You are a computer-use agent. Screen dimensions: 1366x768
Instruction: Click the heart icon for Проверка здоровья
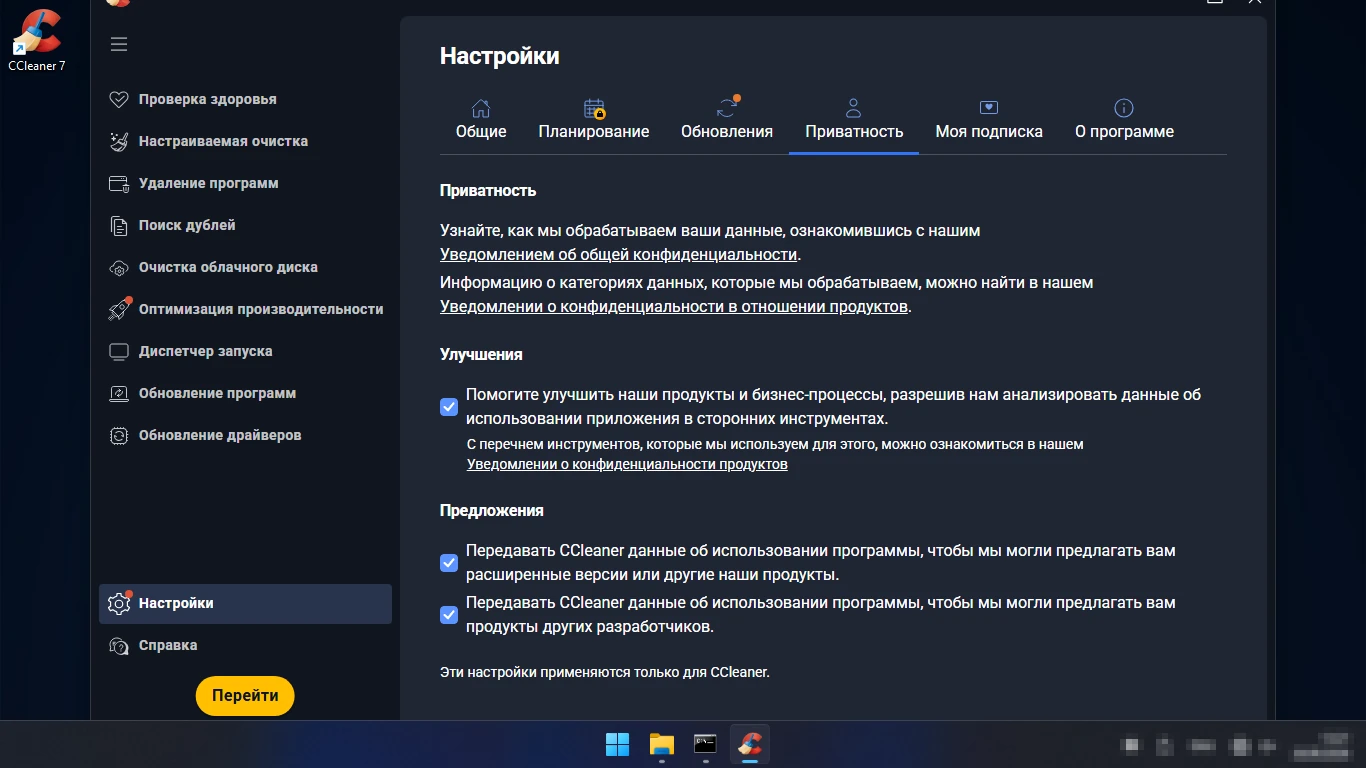(119, 99)
